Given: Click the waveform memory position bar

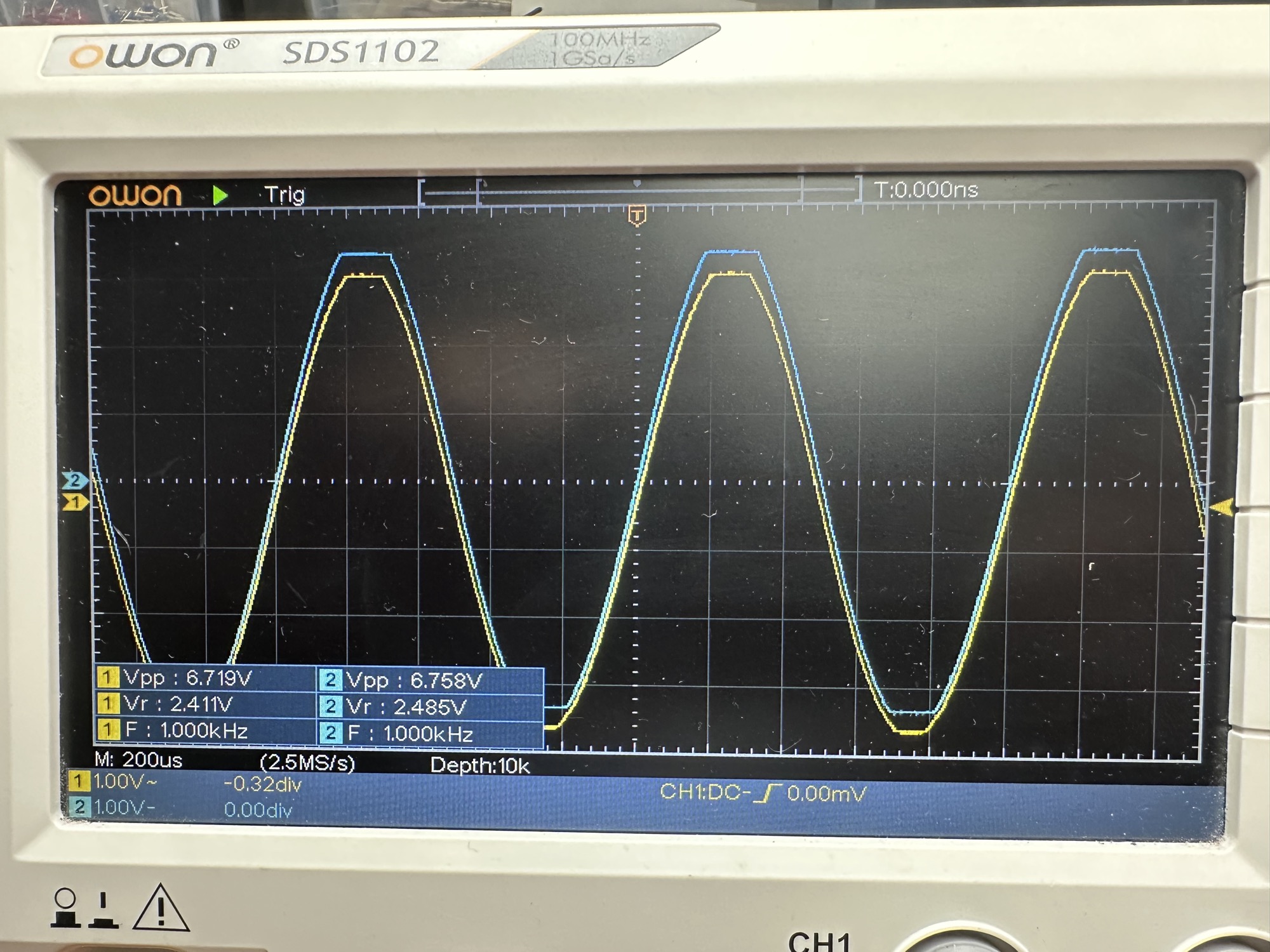Looking at the screenshot, I should (x=640, y=191).
